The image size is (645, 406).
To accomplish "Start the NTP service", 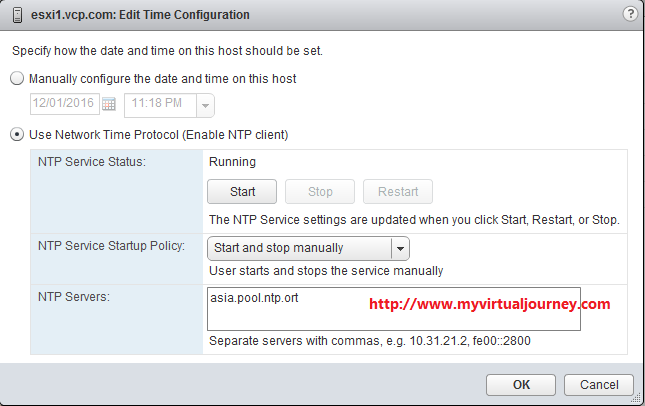I will click(242, 191).
